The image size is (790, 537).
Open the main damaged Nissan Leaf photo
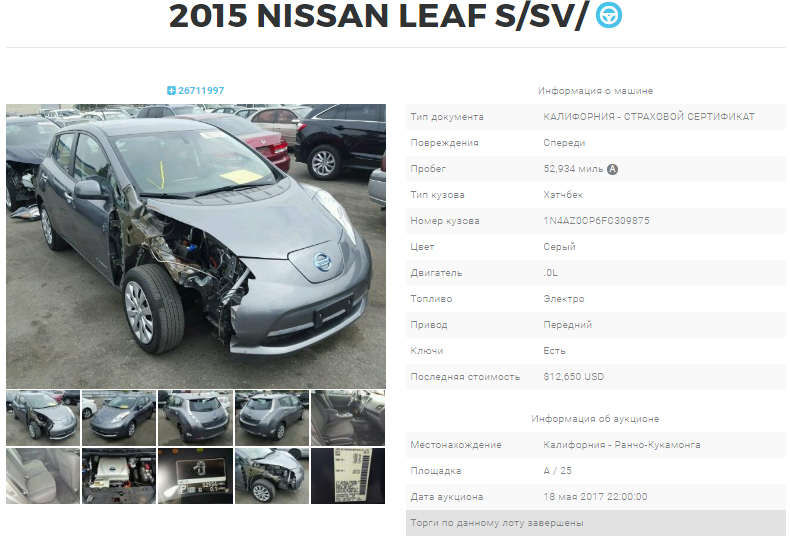coord(196,246)
